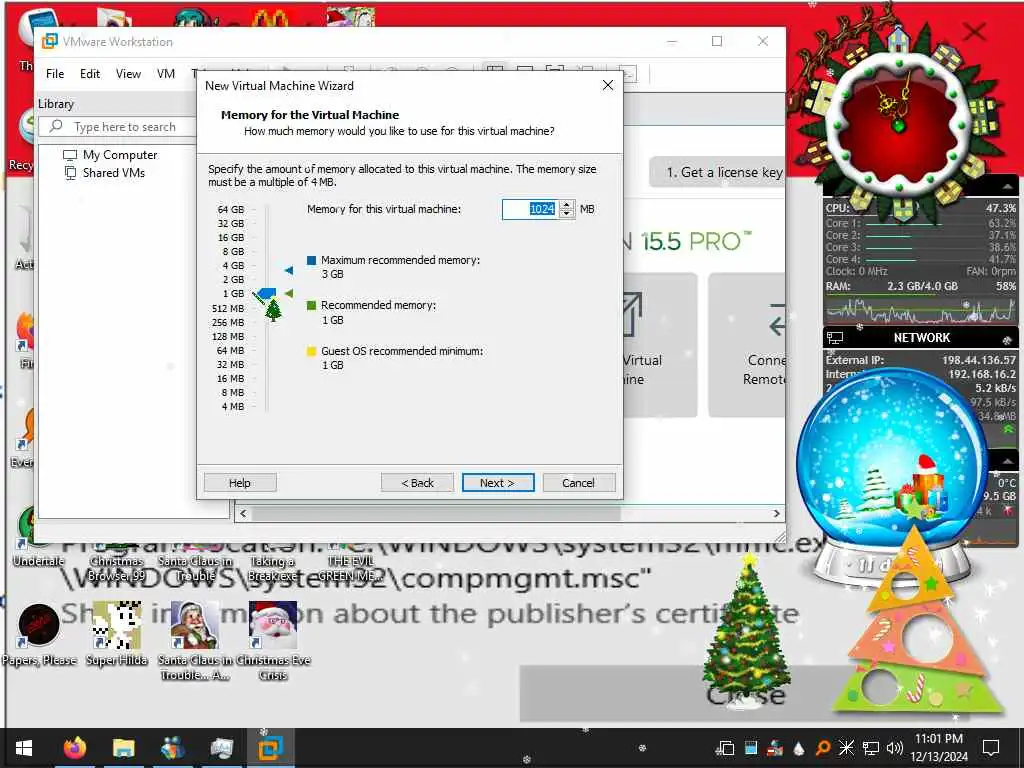Click the Maximum recommended memory label

click(400, 260)
